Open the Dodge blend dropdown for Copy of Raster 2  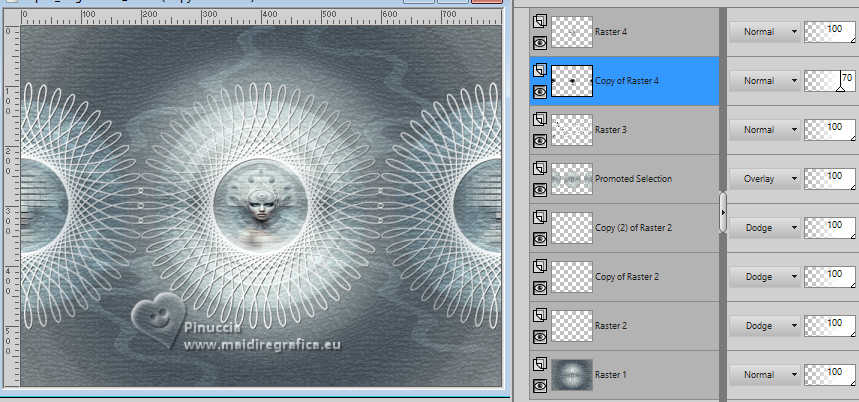765,277
